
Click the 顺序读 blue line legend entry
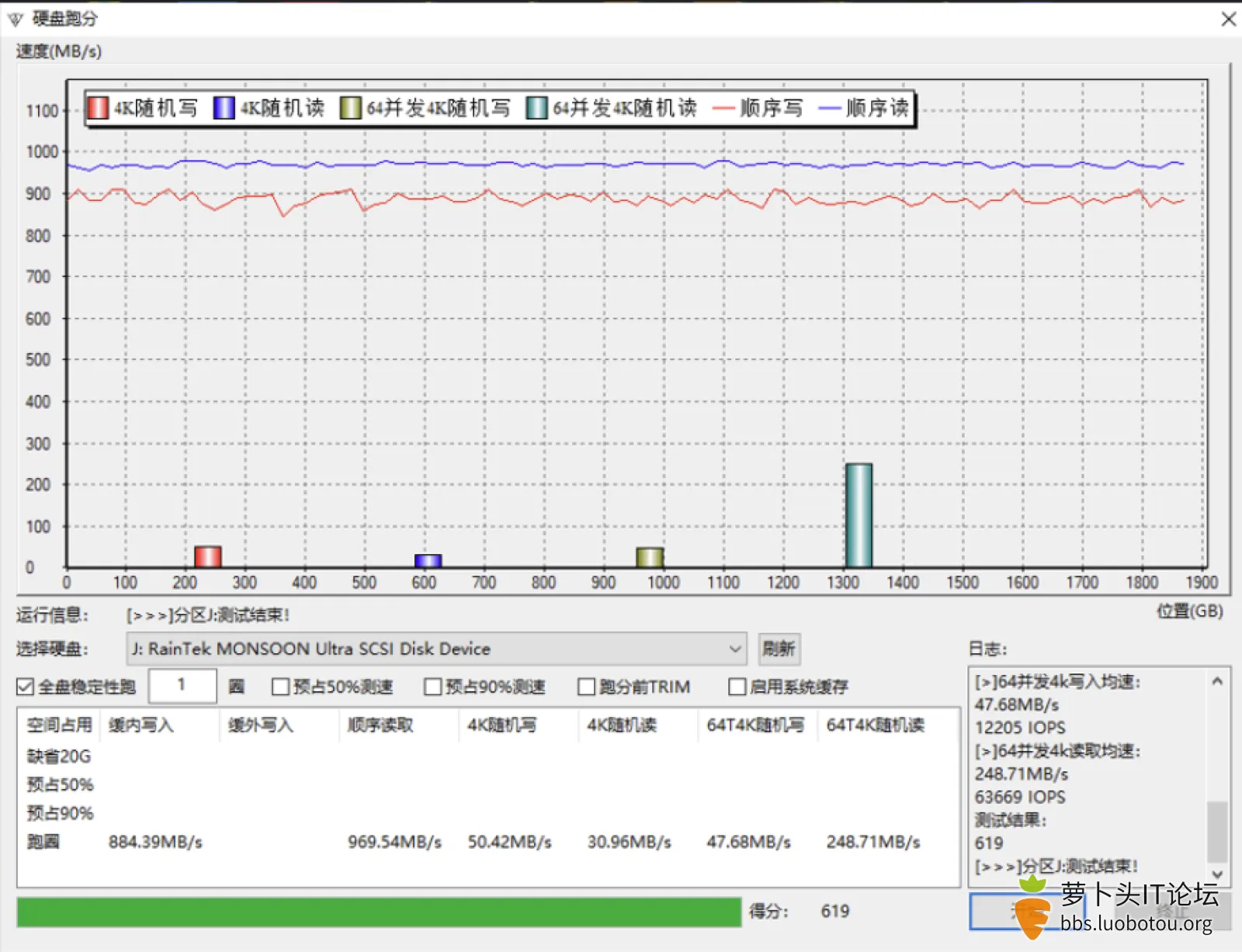(863, 108)
